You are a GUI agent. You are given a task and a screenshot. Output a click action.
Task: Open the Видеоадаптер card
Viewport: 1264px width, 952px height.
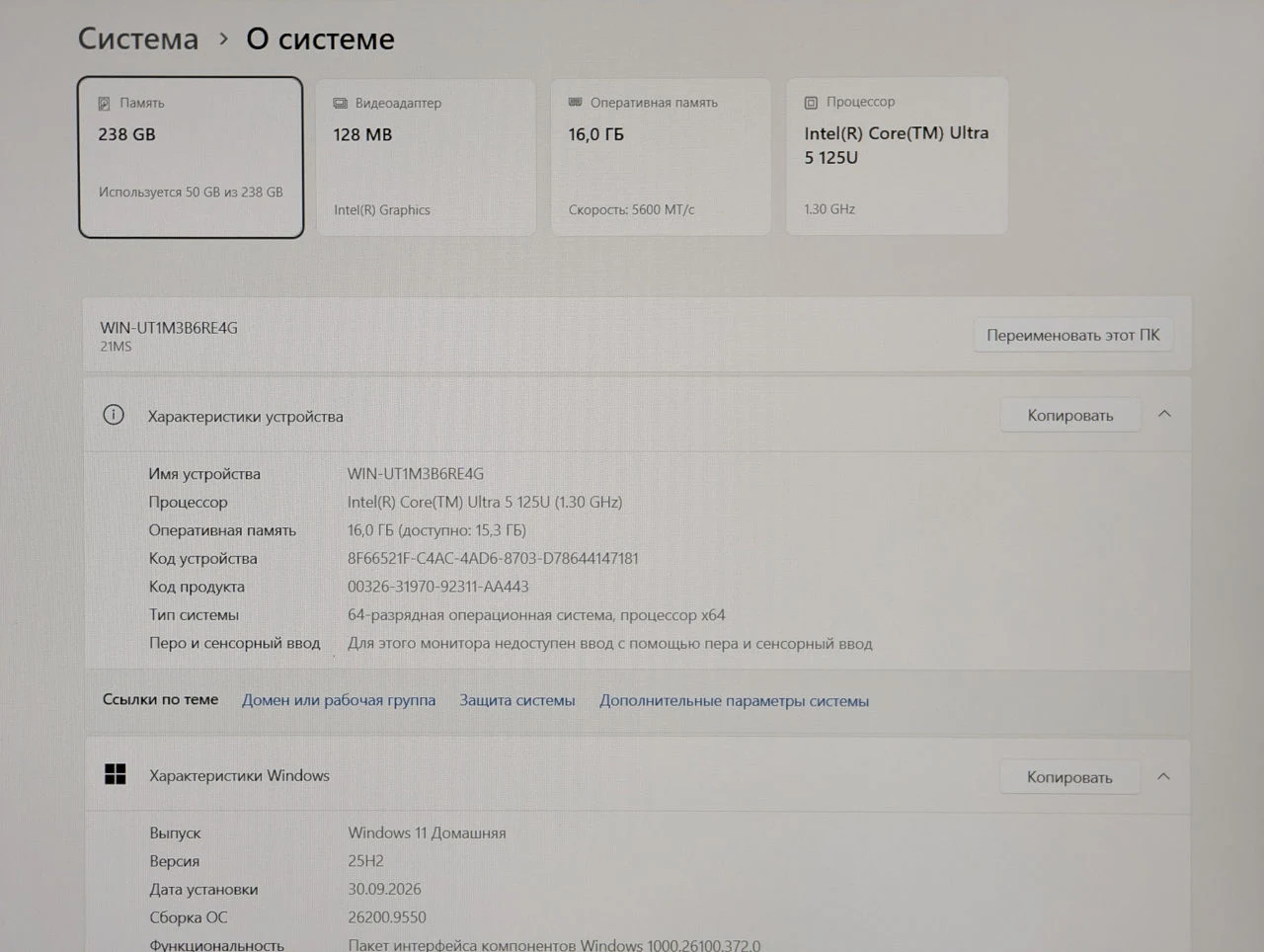pyautogui.click(x=426, y=157)
